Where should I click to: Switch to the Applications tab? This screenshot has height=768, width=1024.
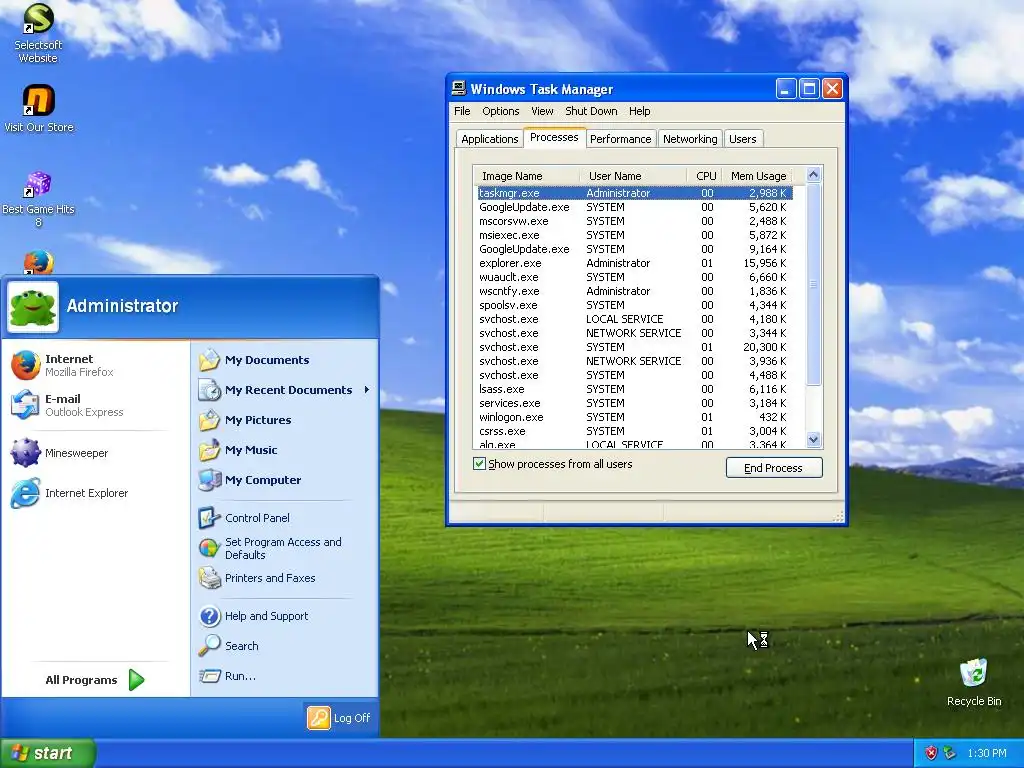click(489, 138)
